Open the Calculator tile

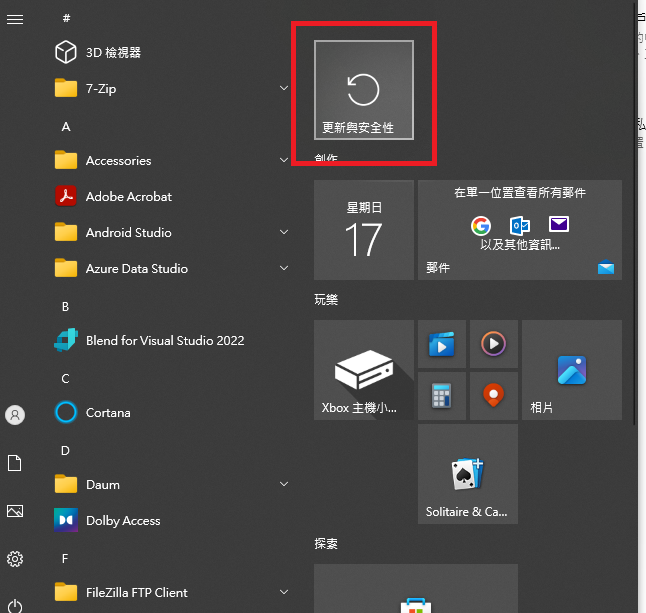[442, 396]
